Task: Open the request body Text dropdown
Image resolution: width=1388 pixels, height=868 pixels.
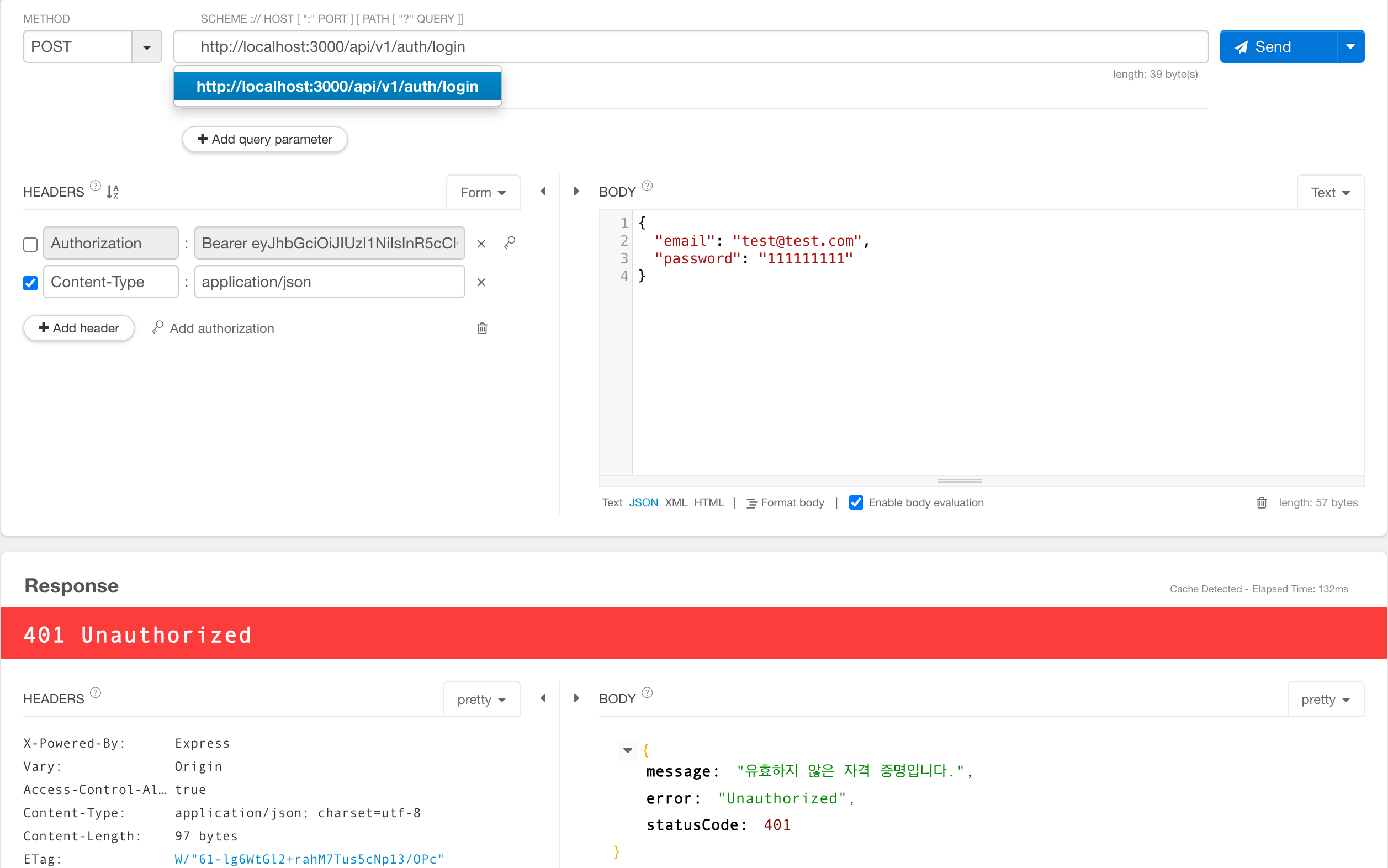Action: pos(1330,192)
